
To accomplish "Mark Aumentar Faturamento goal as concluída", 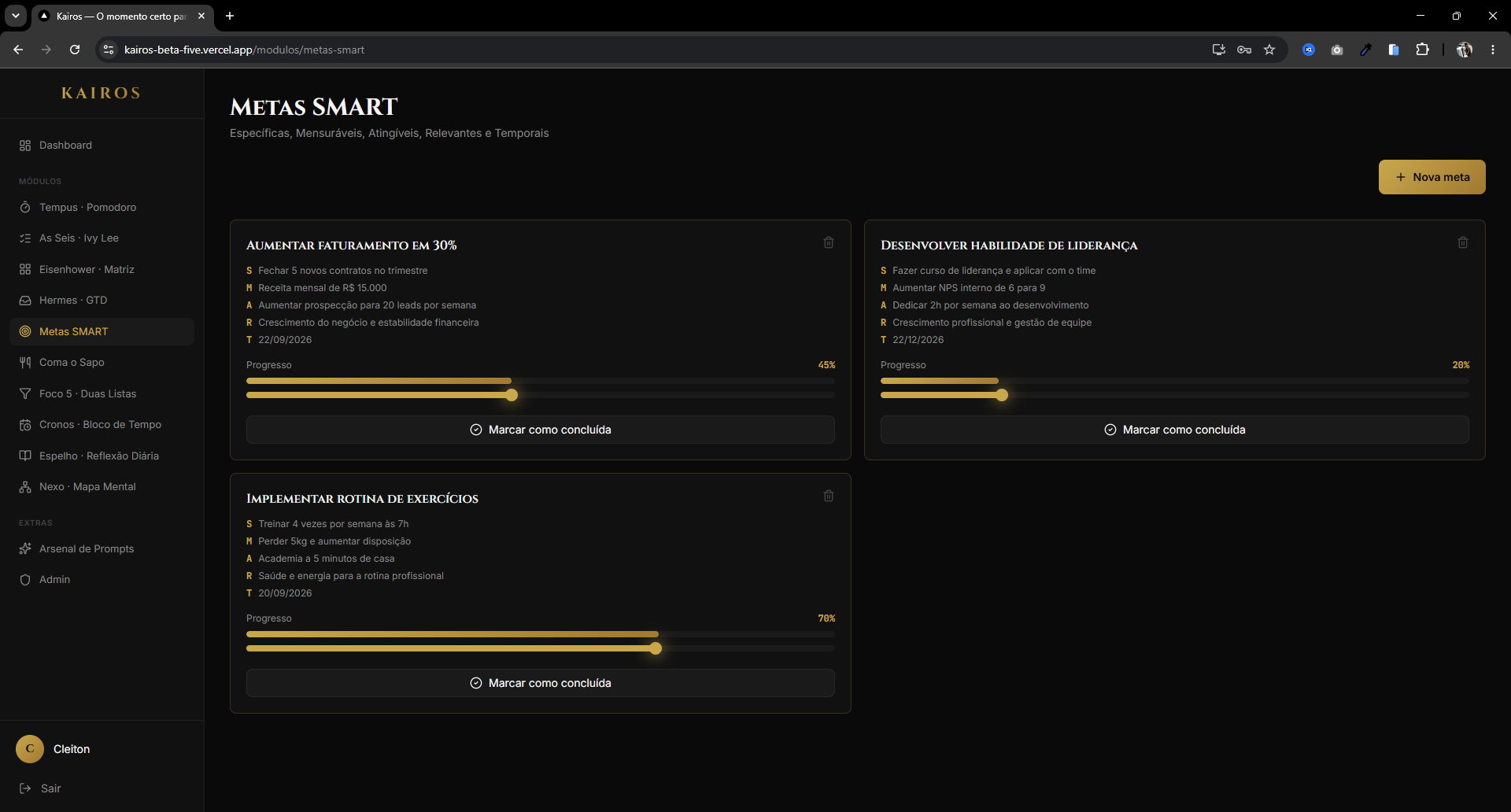I will point(541,430).
